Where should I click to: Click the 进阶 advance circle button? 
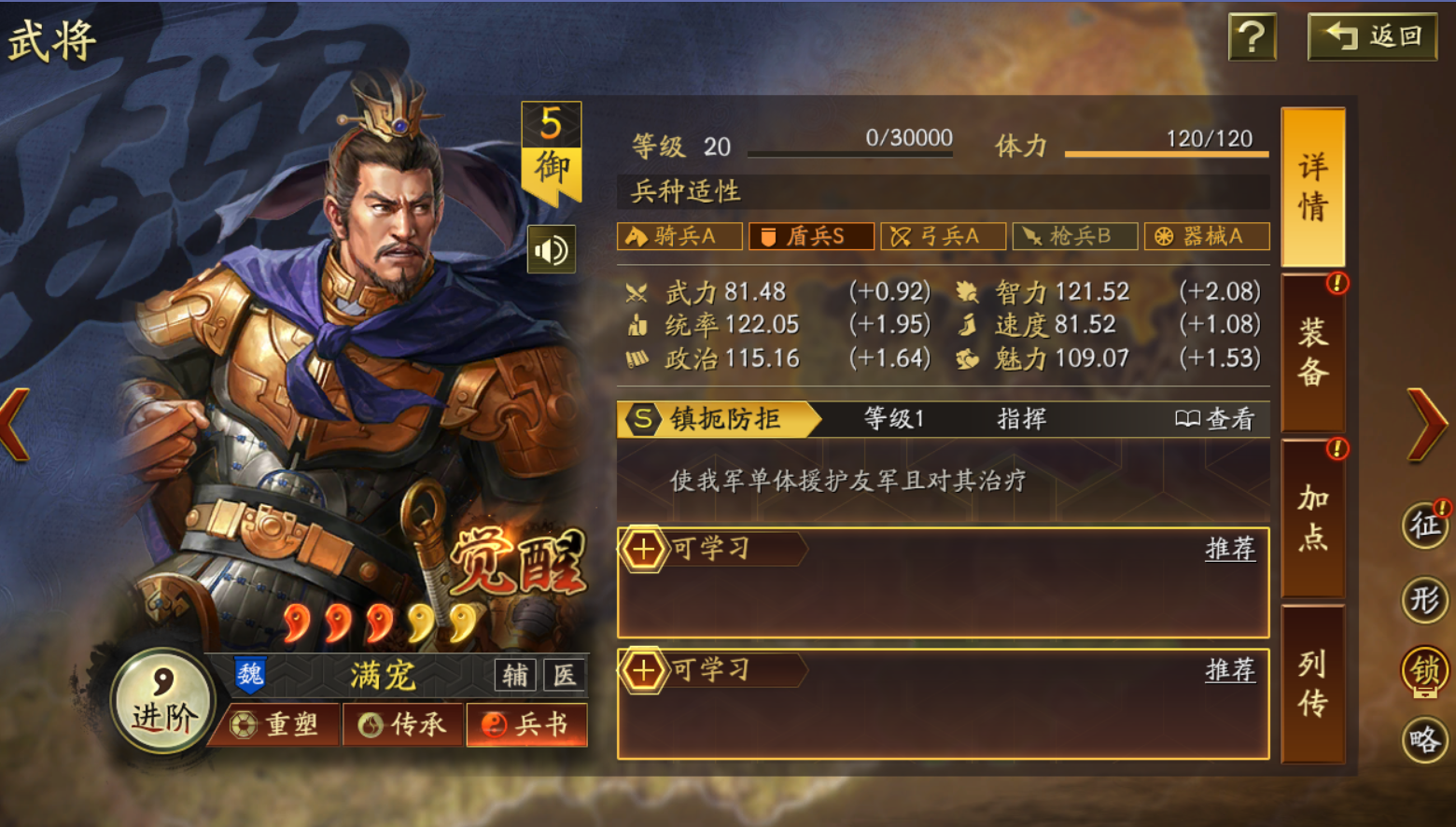pyautogui.click(x=163, y=701)
